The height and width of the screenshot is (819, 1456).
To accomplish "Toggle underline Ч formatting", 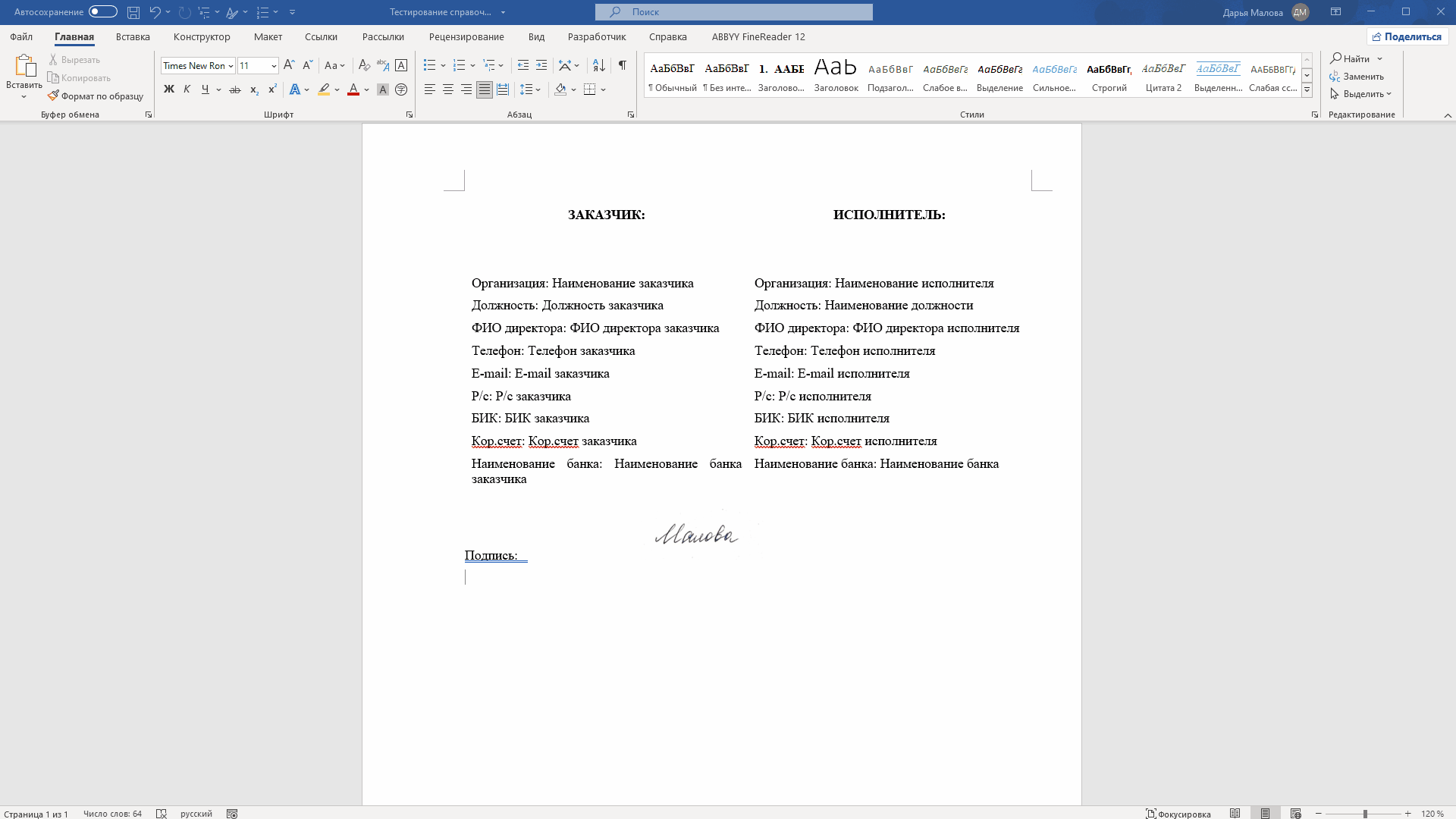I will pos(205,89).
